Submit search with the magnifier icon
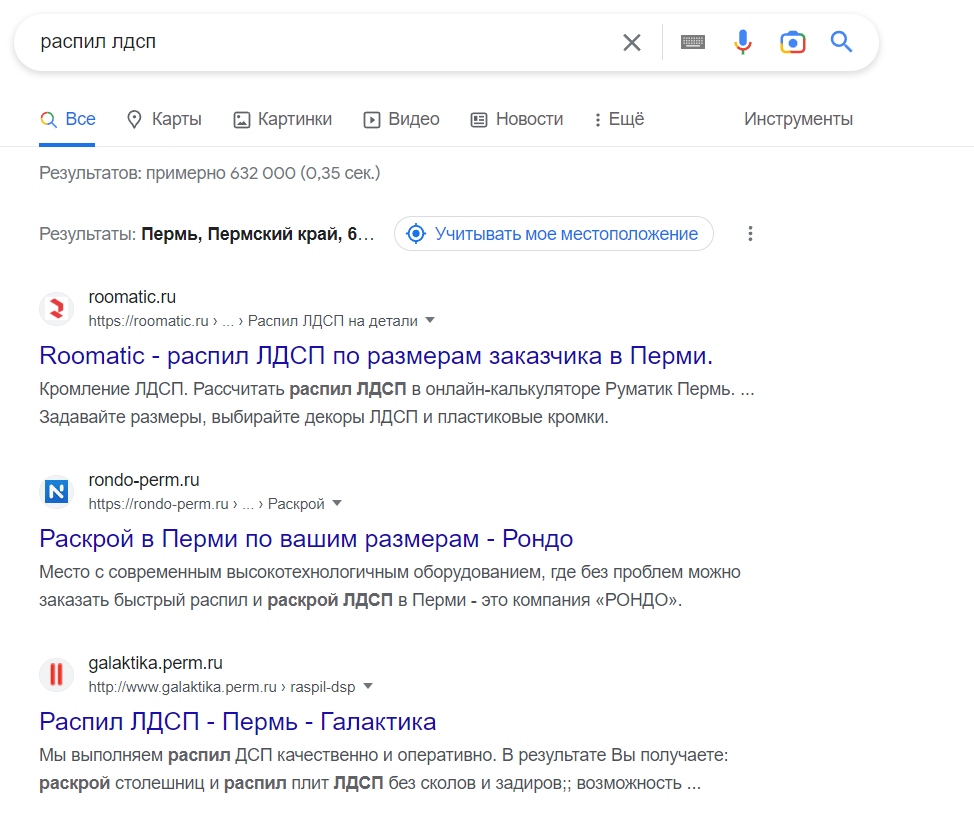Screen dimensions: 974x825 tap(842, 42)
